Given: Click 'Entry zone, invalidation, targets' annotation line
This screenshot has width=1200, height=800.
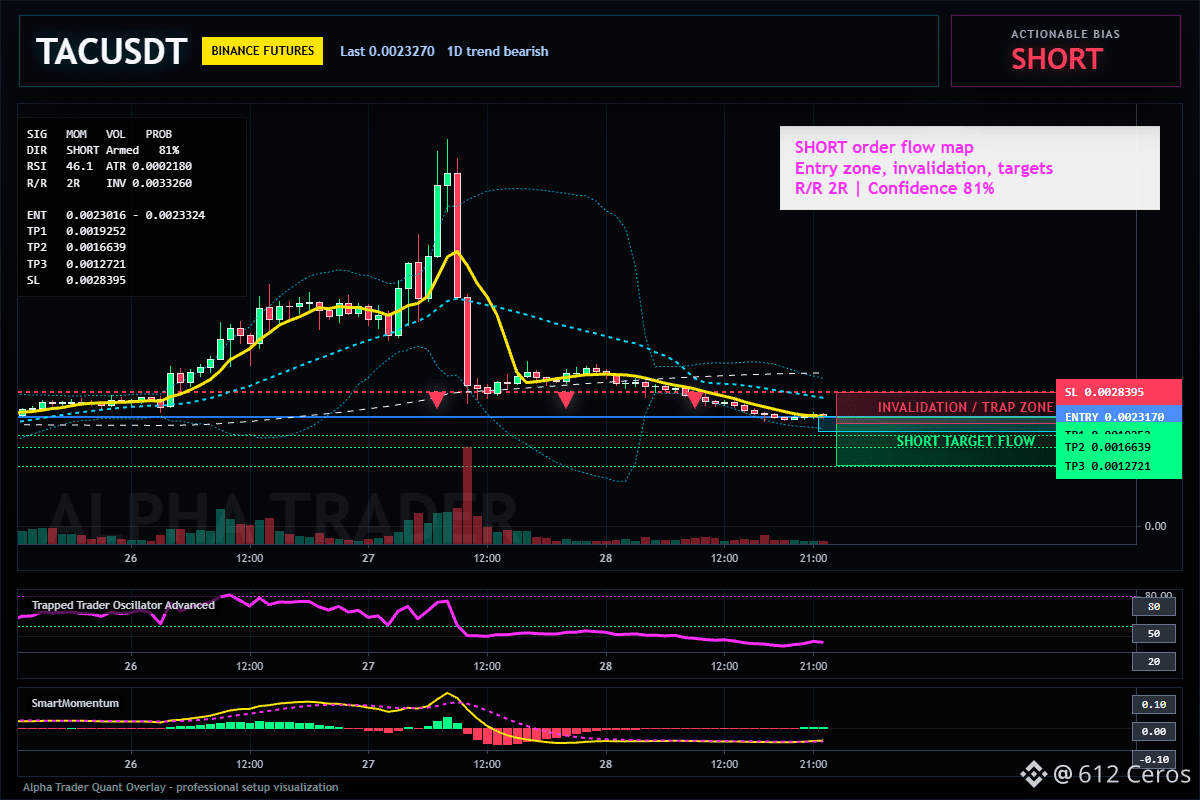Looking at the screenshot, I should point(924,168).
